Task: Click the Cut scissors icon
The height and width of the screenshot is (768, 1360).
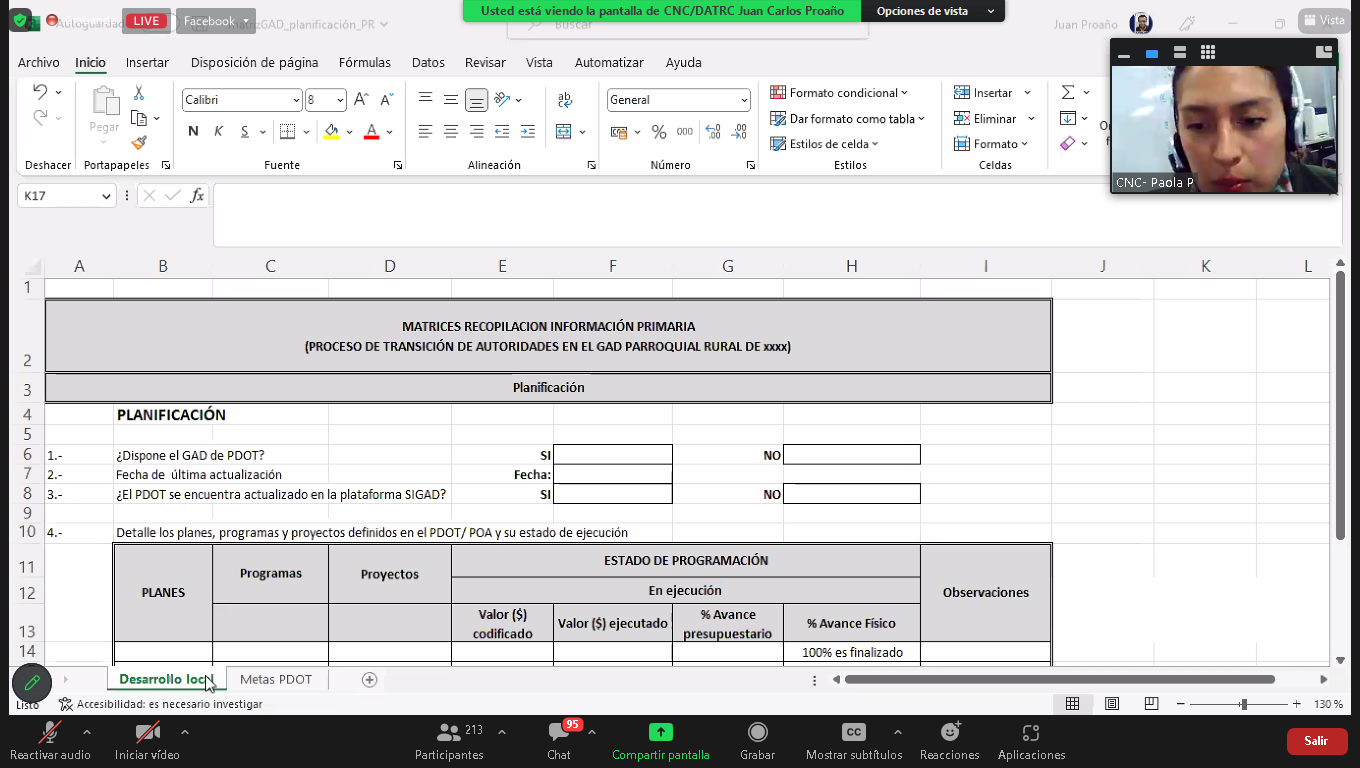Action: [139, 93]
